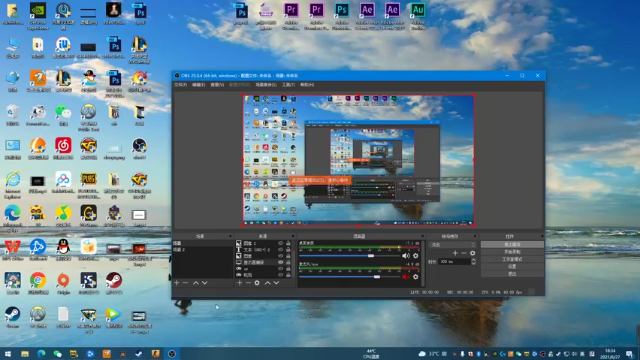Open the scene transition type dropdown
Screen dimensions: 640x360
[x=453, y=245]
